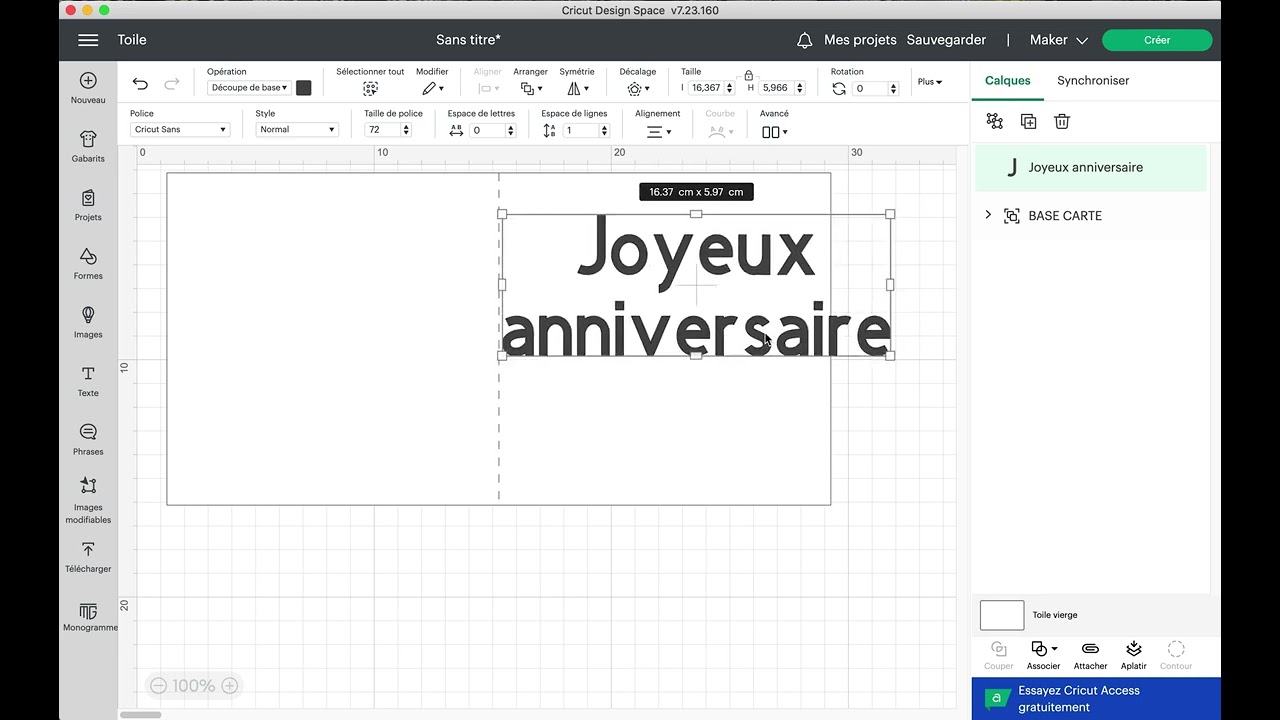Viewport: 1280px width, 720px height.
Task: Delete the selected layer with trash icon
Action: [1062, 121]
